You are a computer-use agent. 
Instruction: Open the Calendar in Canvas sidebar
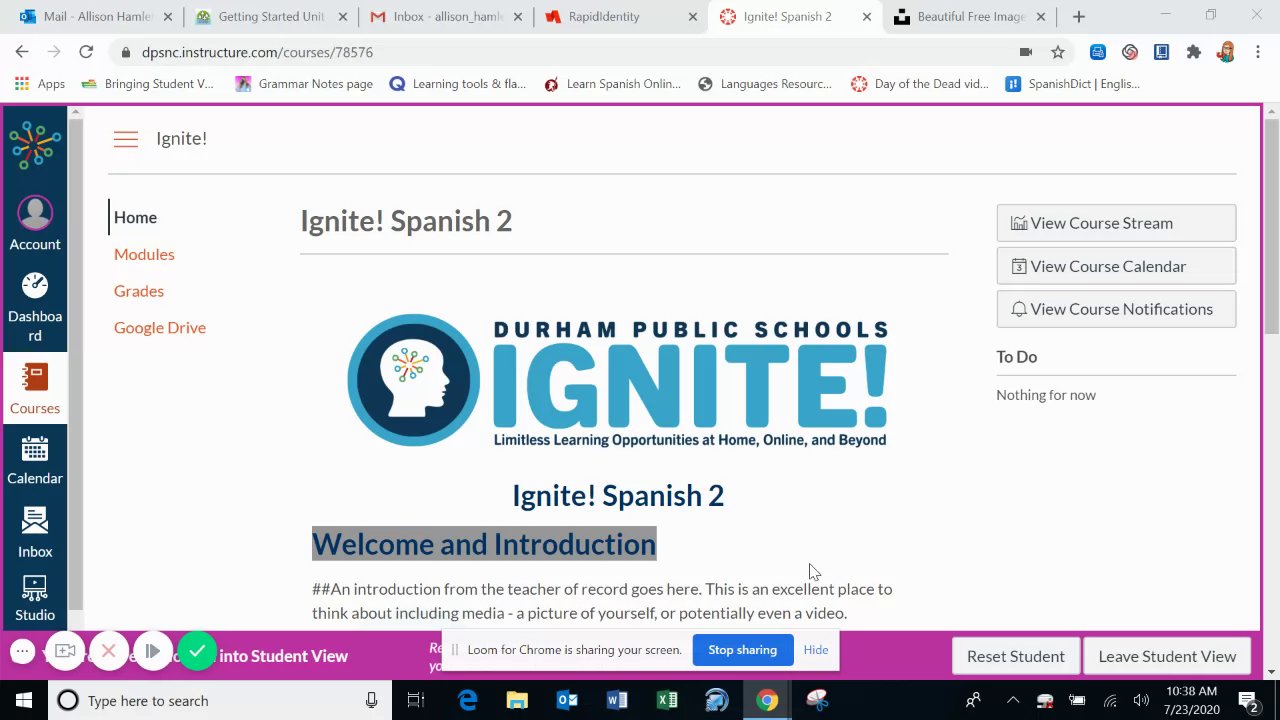(35, 460)
